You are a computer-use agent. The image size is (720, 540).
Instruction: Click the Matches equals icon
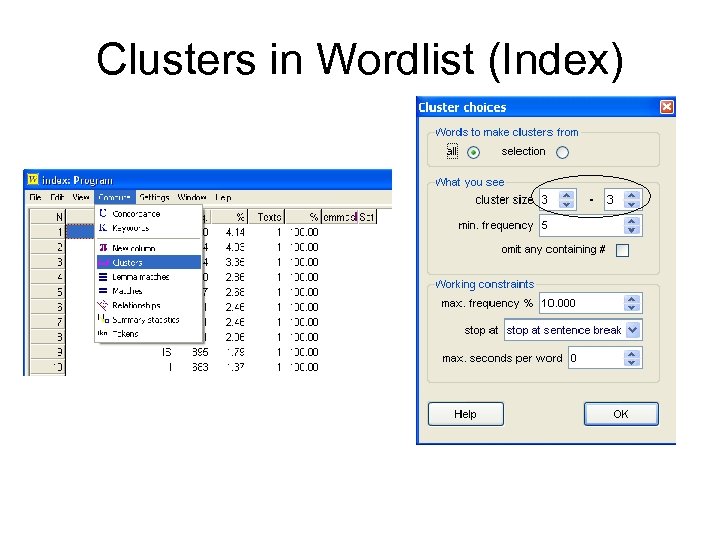(x=103, y=291)
